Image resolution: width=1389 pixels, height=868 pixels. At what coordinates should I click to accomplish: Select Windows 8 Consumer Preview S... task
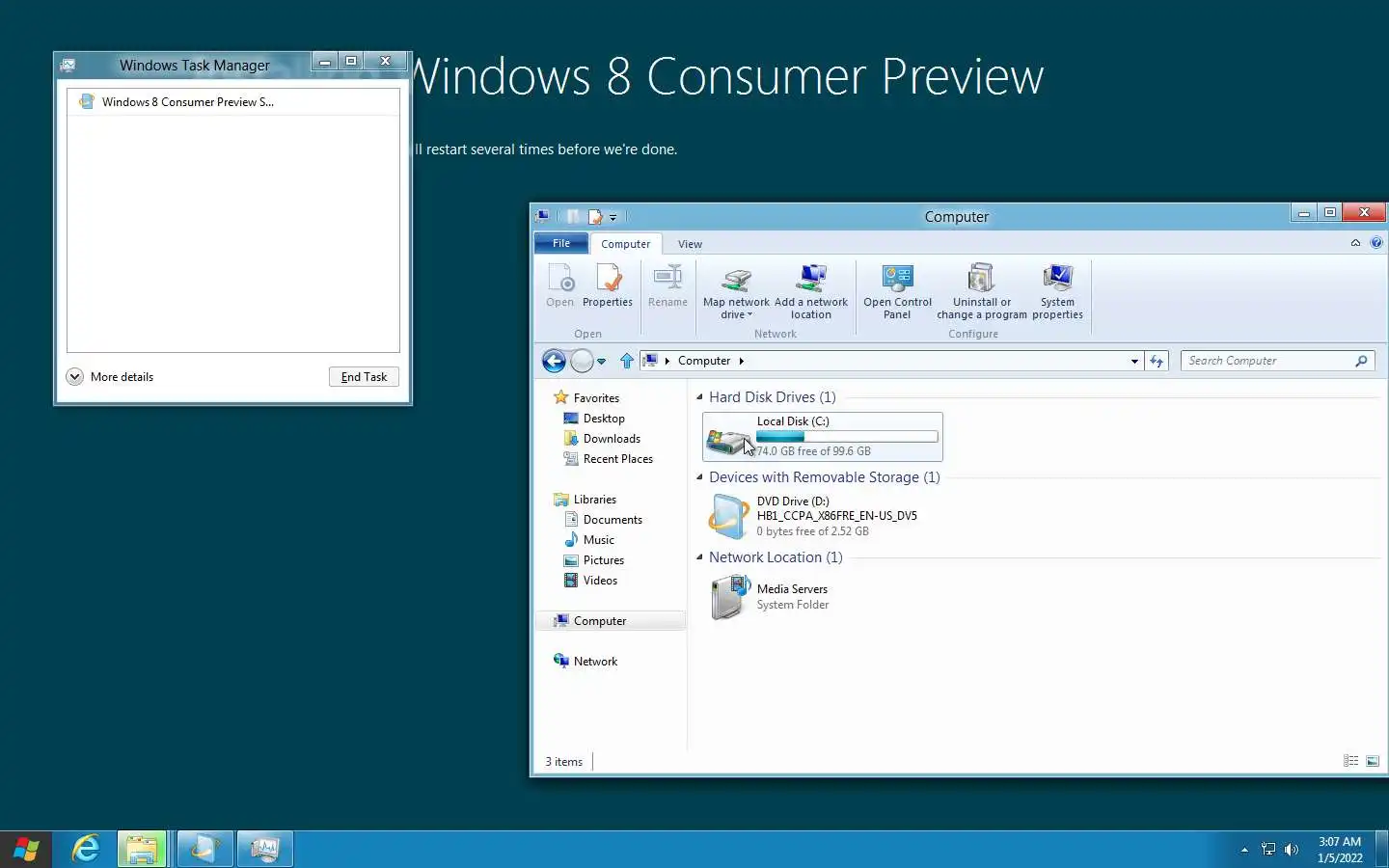pos(233,102)
